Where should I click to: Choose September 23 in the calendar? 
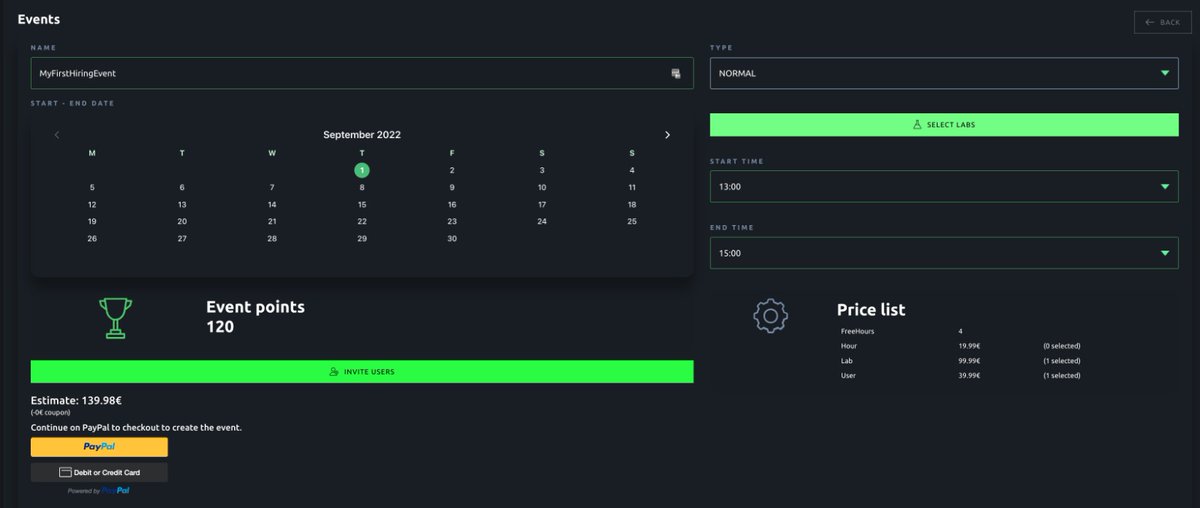(x=452, y=221)
